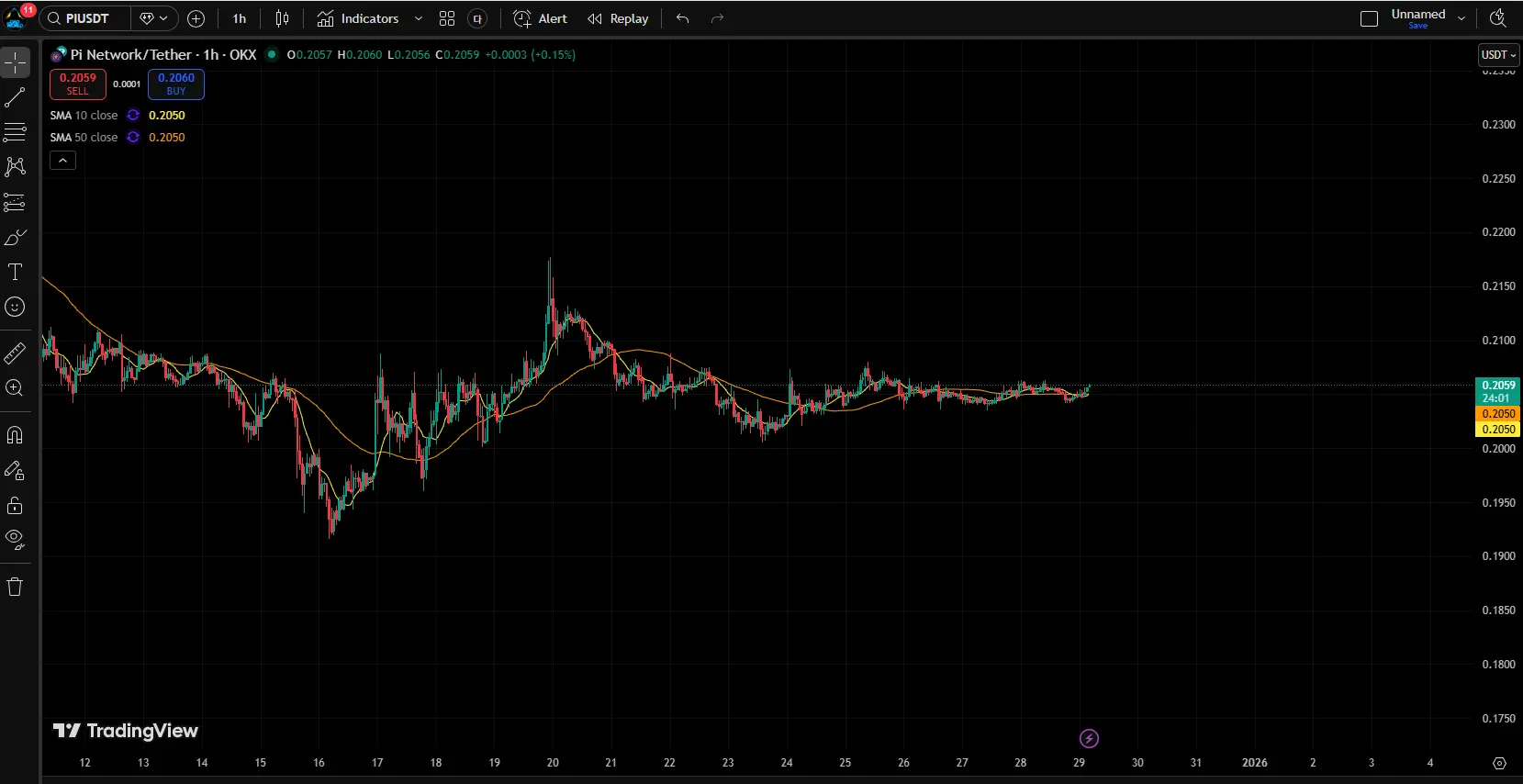Click the date 29 on time axis

click(x=1079, y=763)
